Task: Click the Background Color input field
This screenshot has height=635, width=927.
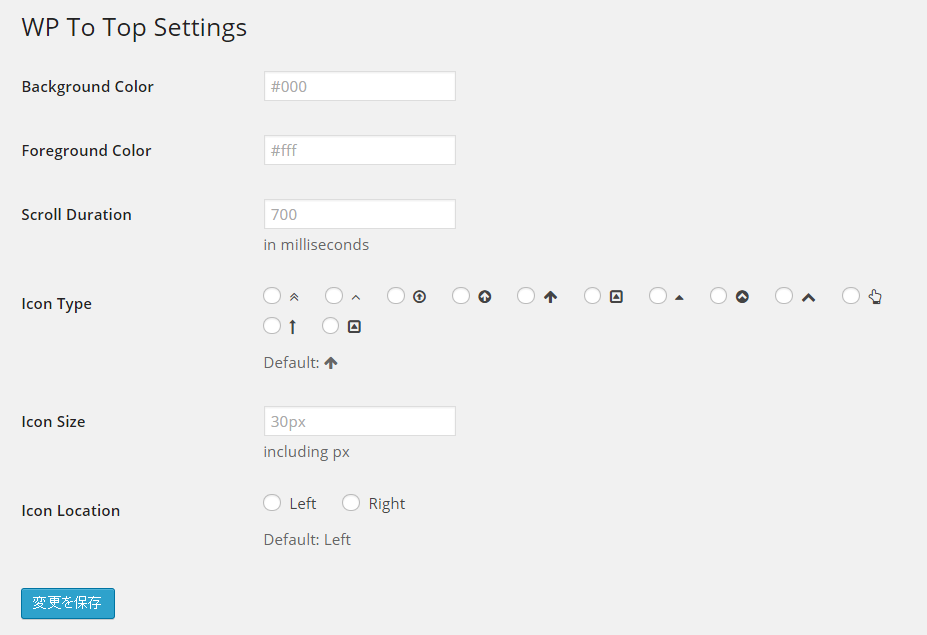Action: pyautogui.click(x=359, y=86)
